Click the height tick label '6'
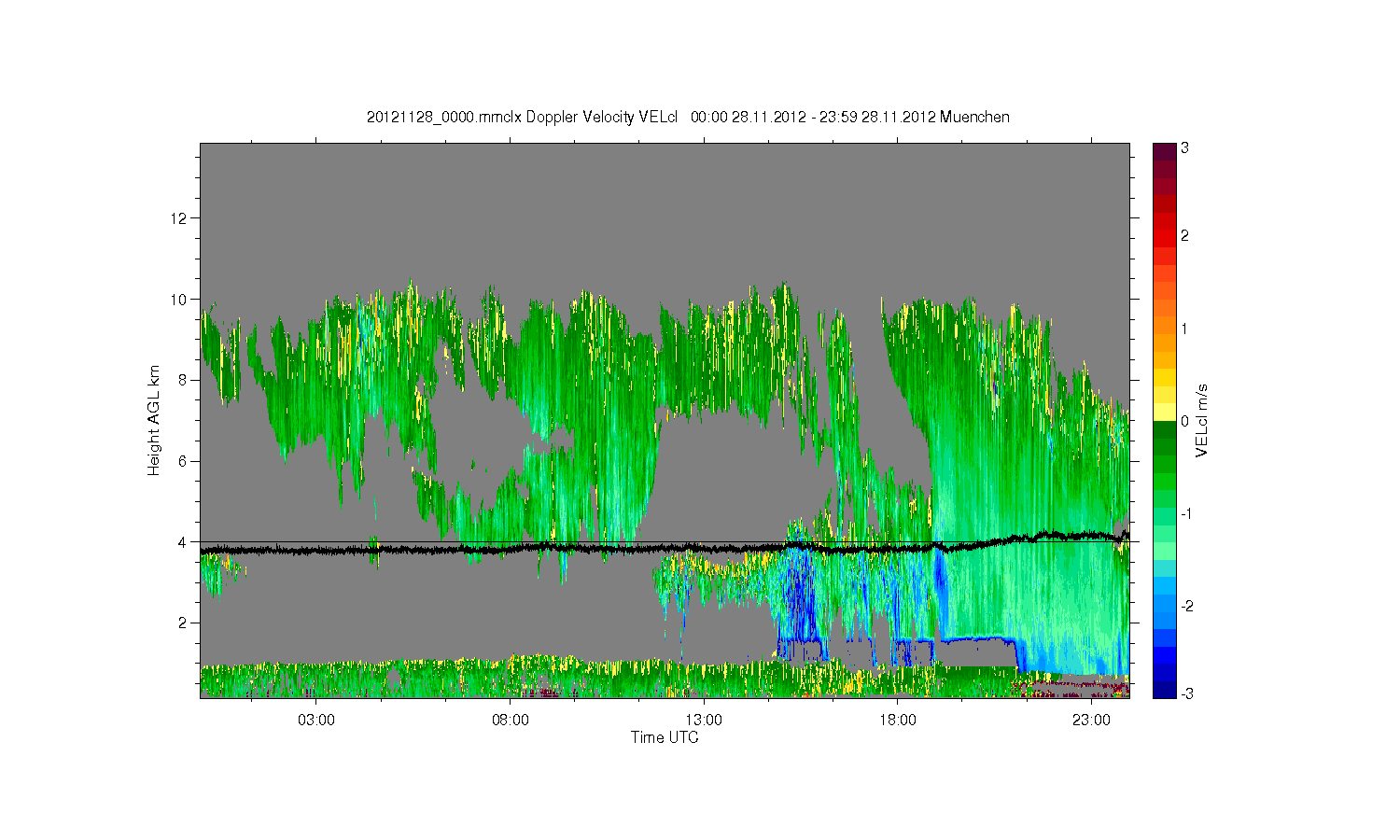1400x840 pixels. click(184, 461)
